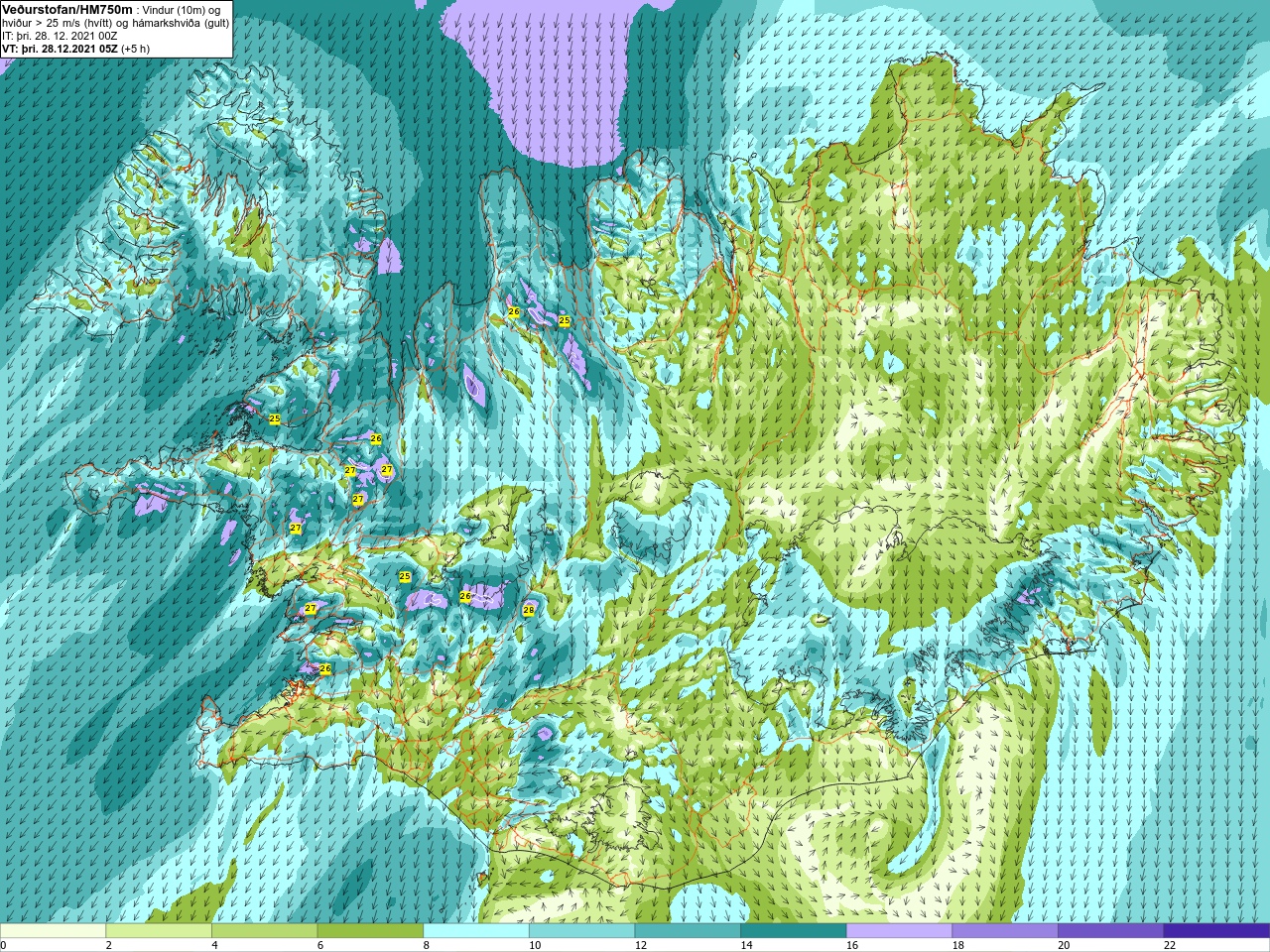Click the '18' tick label on the scale
This screenshot has height=952, width=1270.
pyautogui.click(x=958, y=945)
